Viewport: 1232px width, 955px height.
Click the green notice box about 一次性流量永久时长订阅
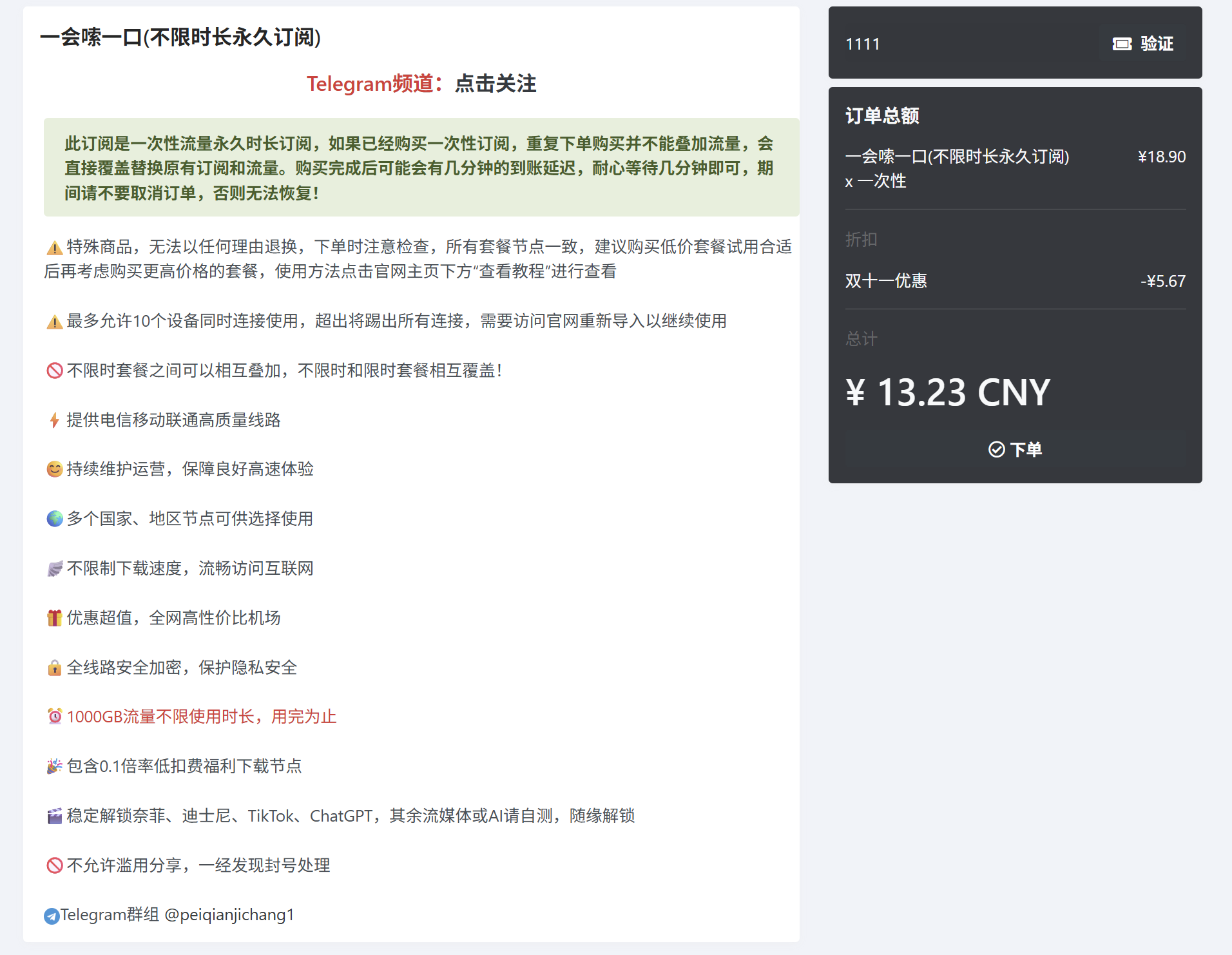coord(421,168)
